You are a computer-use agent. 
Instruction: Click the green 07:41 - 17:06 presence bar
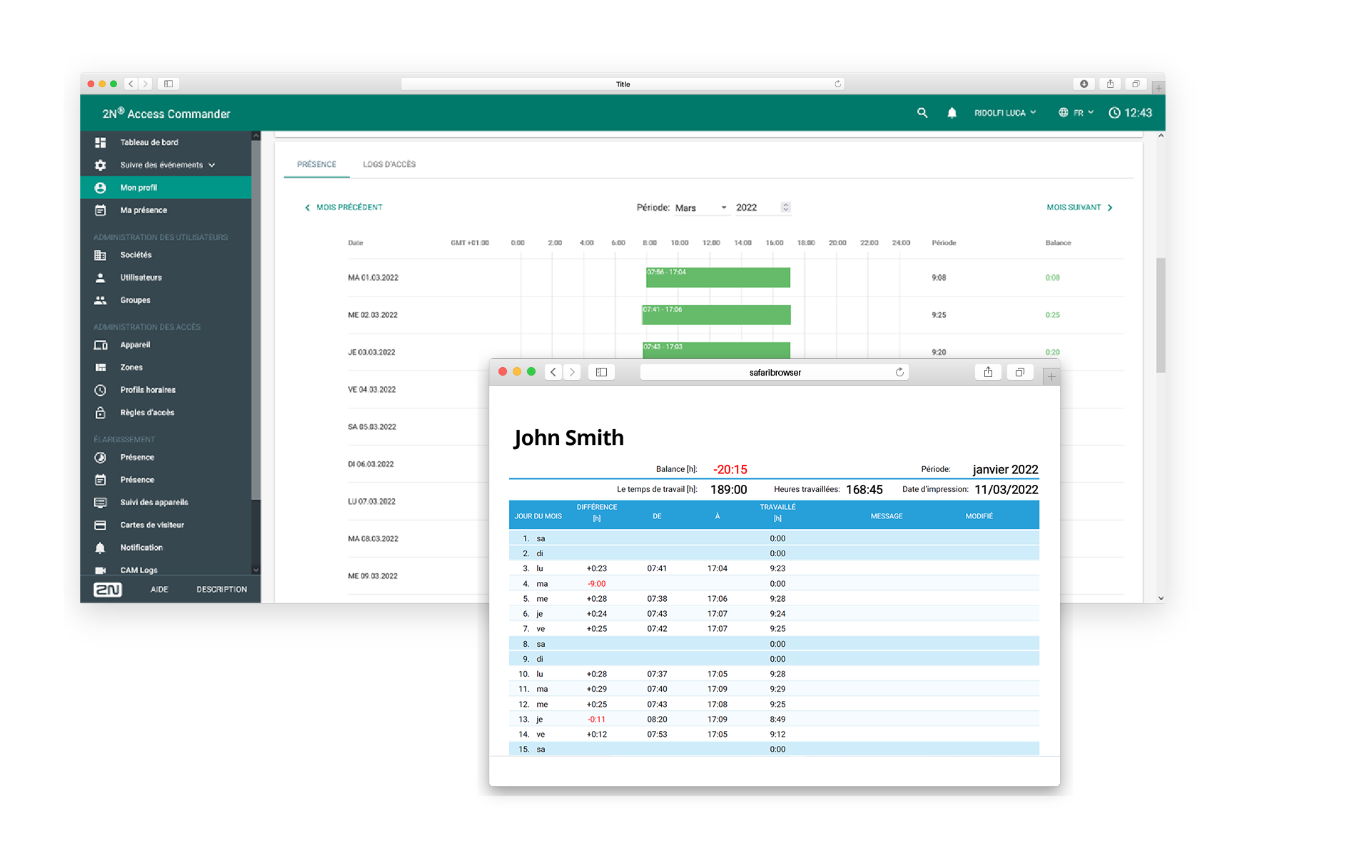[x=716, y=315]
